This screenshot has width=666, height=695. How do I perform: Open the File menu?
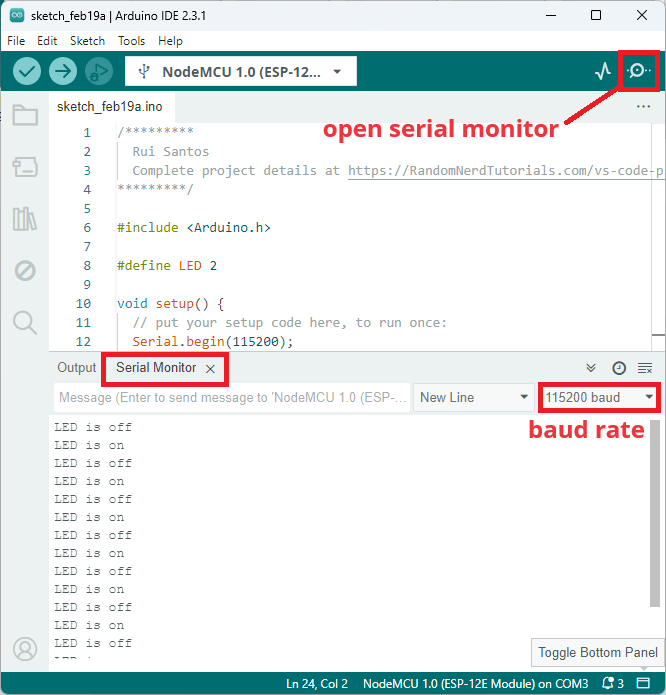[x=16, y=41]
